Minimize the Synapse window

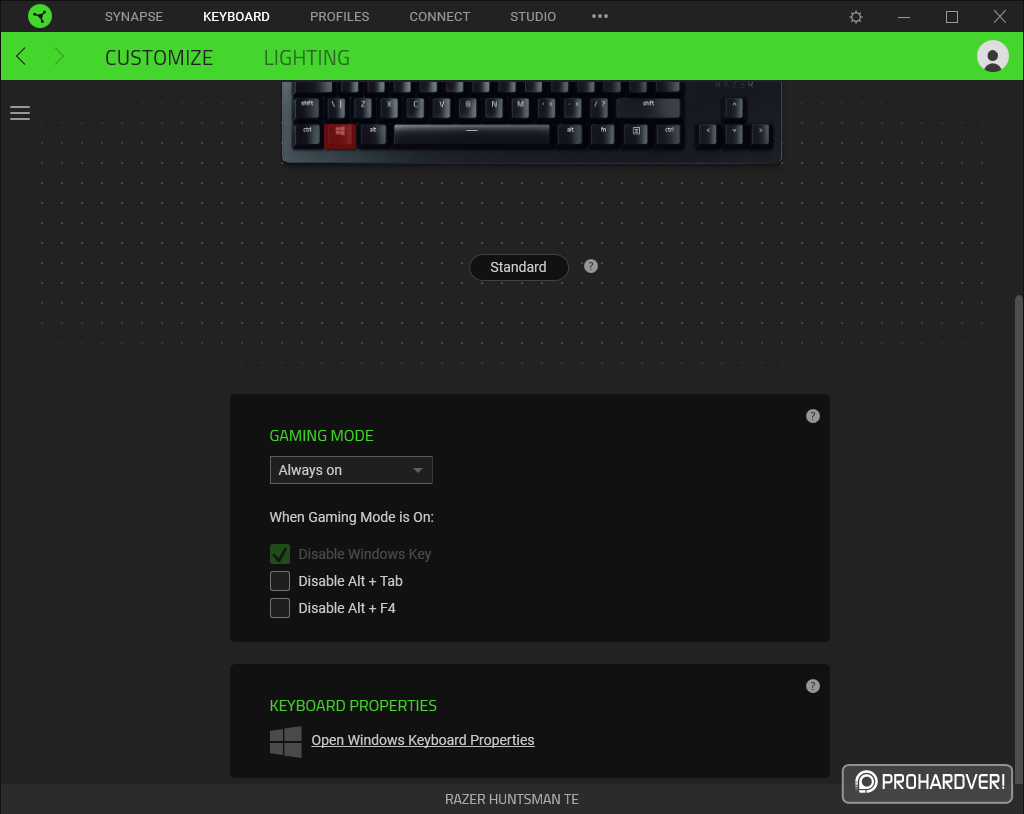pos(904,17)
